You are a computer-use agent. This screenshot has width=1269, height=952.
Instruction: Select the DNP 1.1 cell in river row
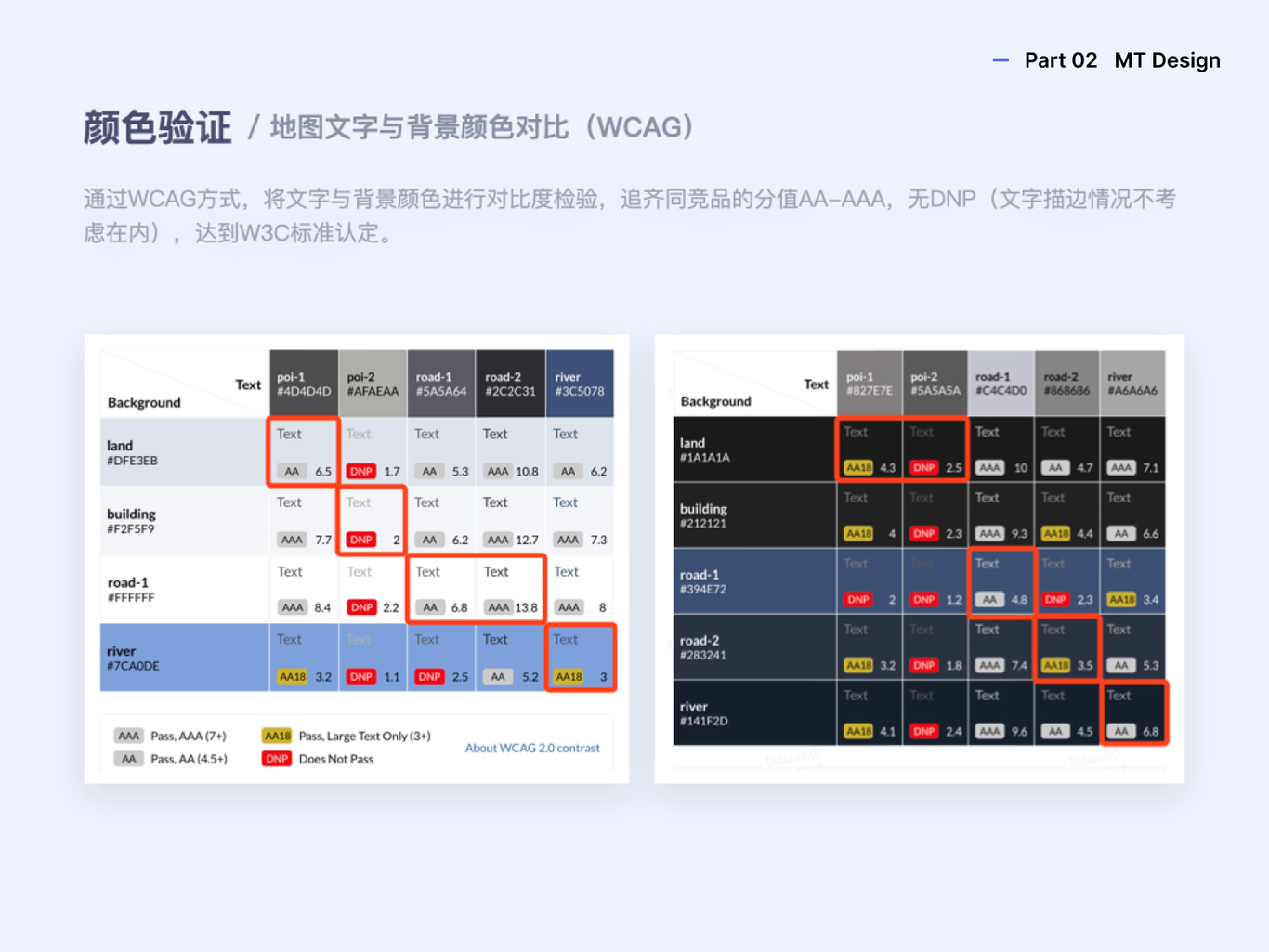pyautogui.click(x=373, y=658)
